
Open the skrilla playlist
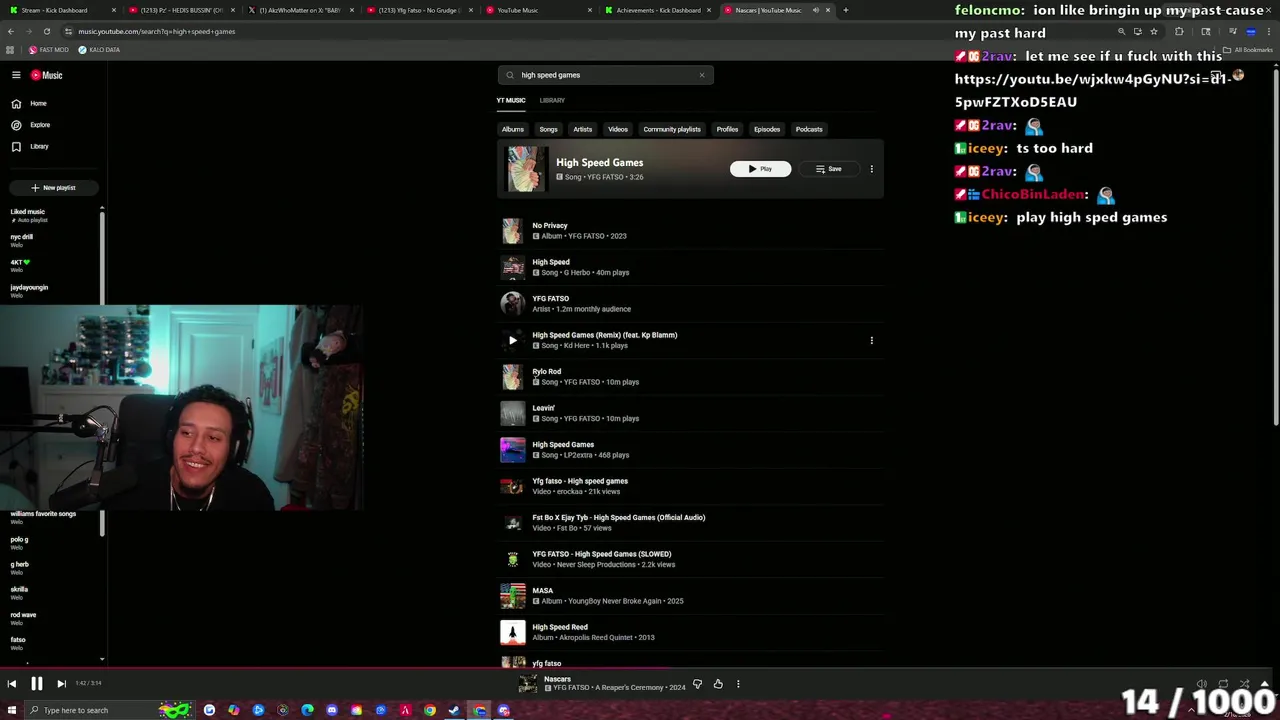click(x=52, y=592)
